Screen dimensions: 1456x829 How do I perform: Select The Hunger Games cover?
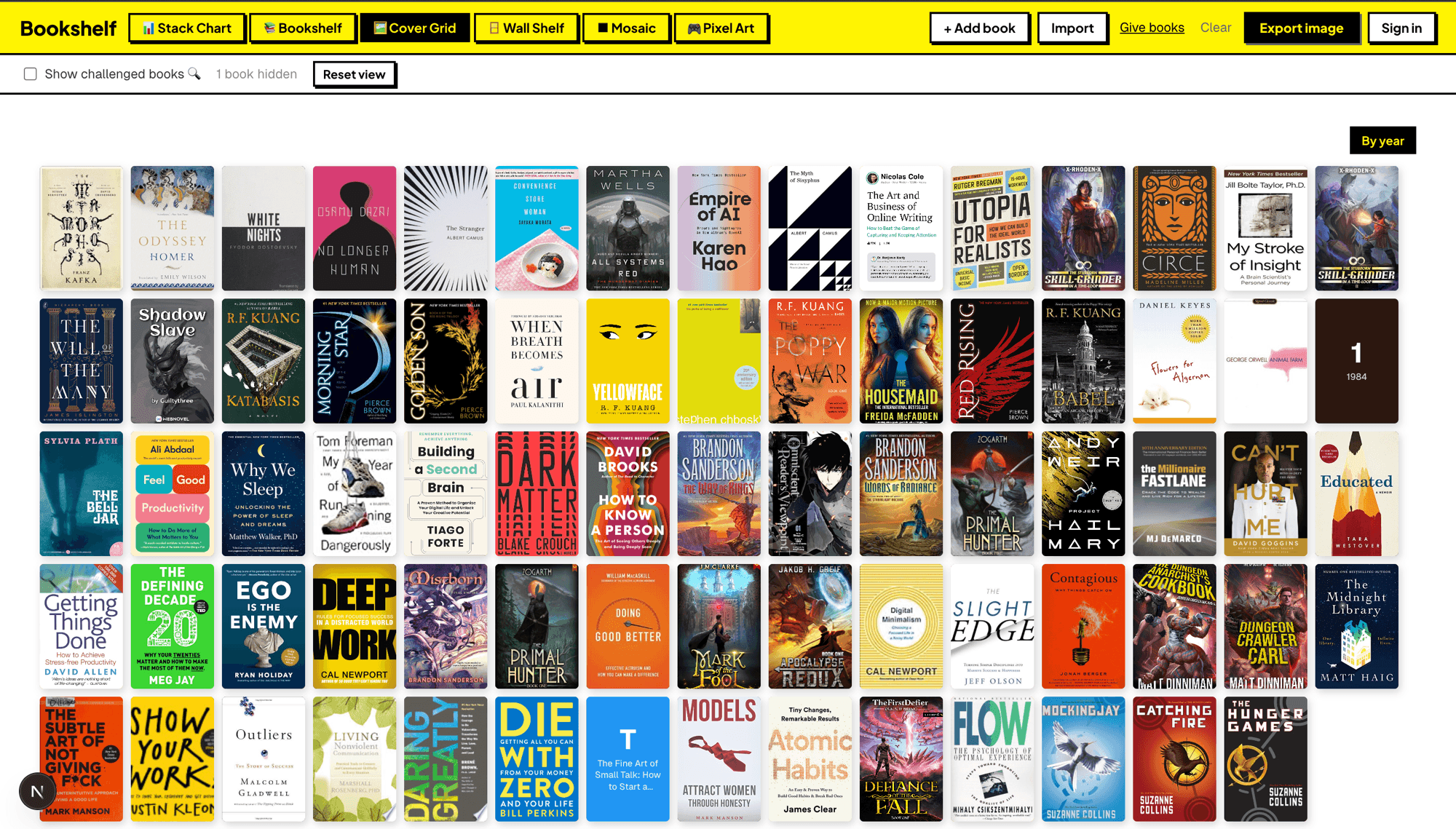tap(1265, 759)
